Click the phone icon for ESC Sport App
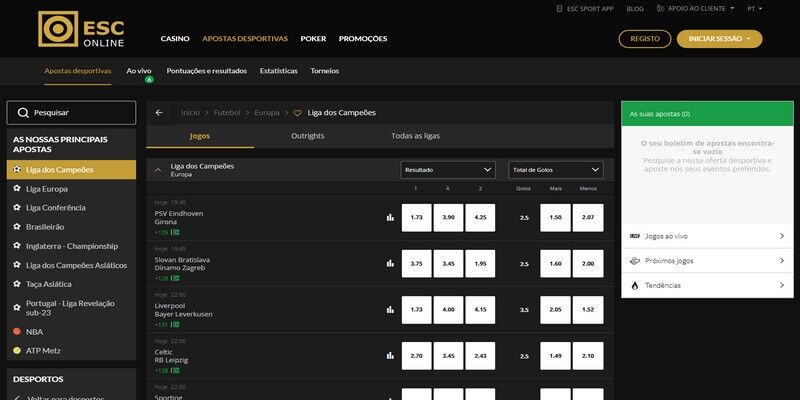This screenshot has width=800, height=400. point(560,9)
